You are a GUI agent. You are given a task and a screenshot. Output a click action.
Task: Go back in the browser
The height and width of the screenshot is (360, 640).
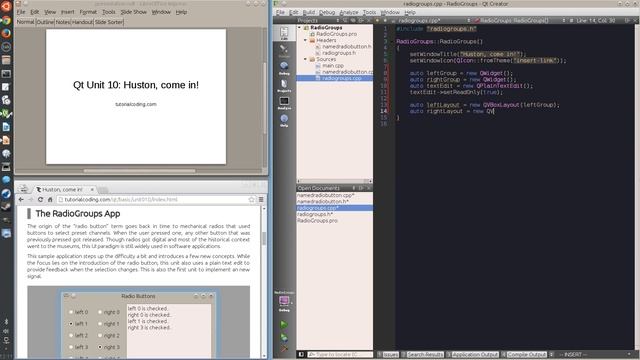(x=21, y=200)
